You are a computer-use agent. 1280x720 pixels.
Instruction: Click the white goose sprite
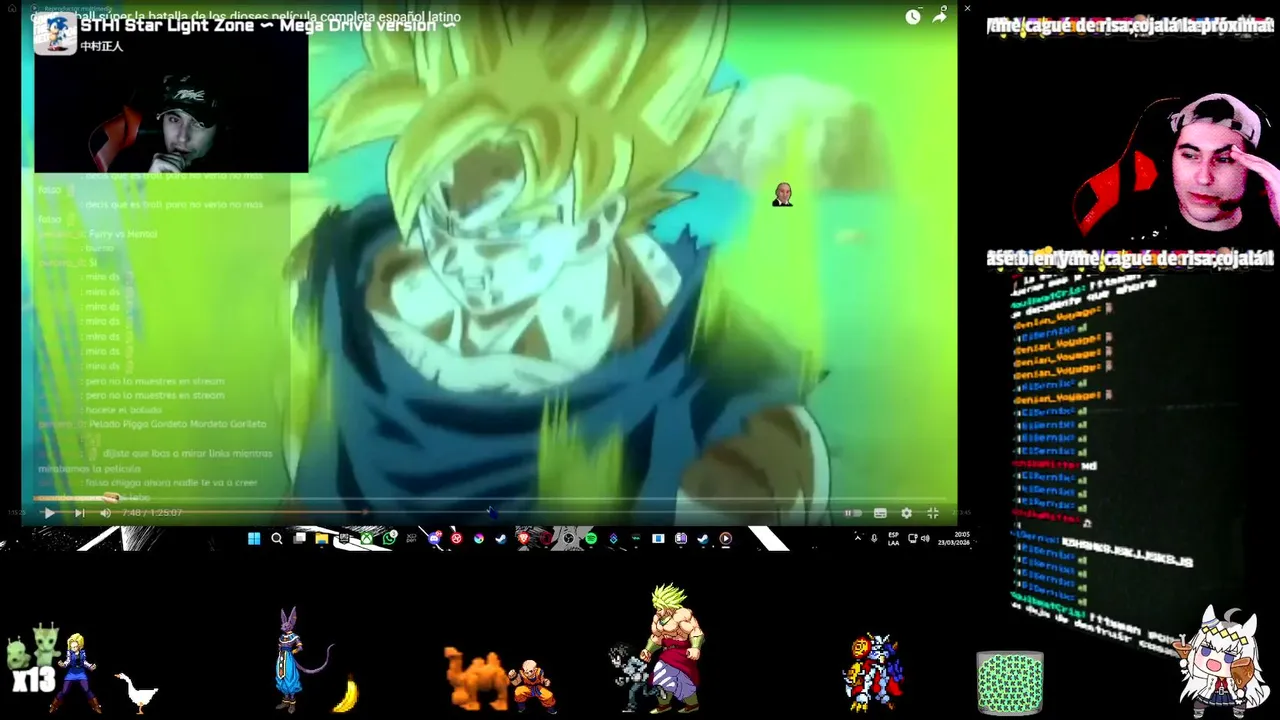pyautogui.click(x=135, y=692)
